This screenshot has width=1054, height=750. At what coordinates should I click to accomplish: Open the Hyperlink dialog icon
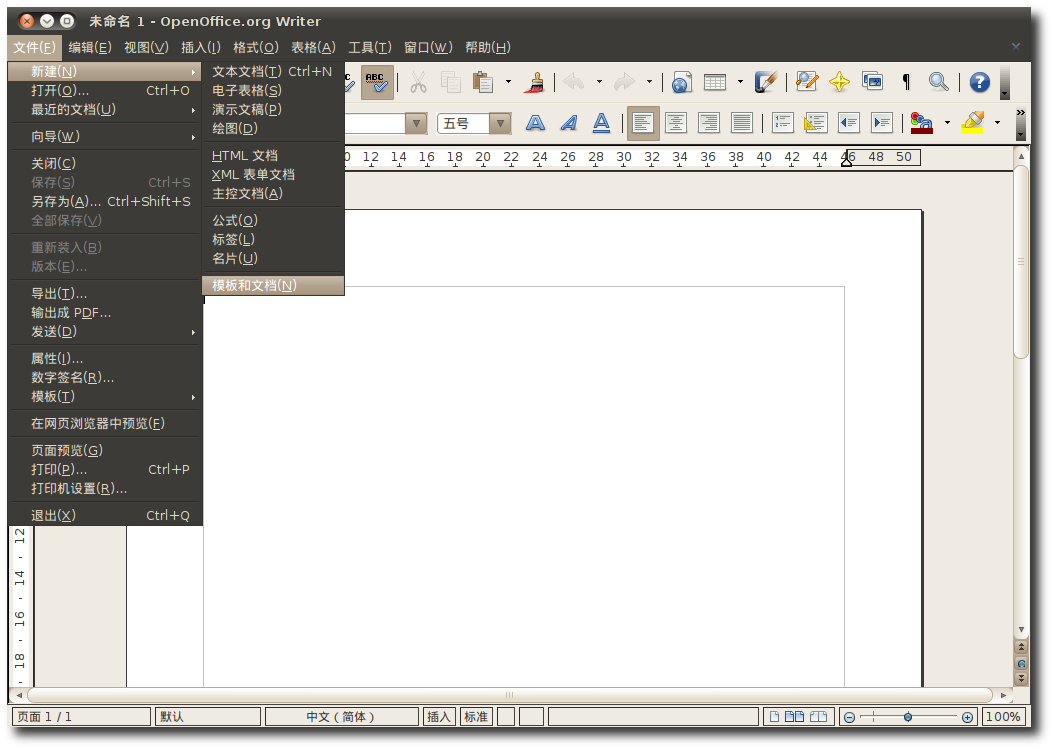tap(682, 82)
